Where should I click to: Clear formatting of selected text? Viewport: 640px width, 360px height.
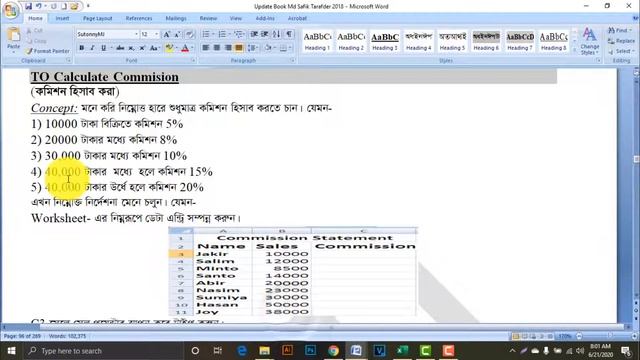(x=190, y=35)
